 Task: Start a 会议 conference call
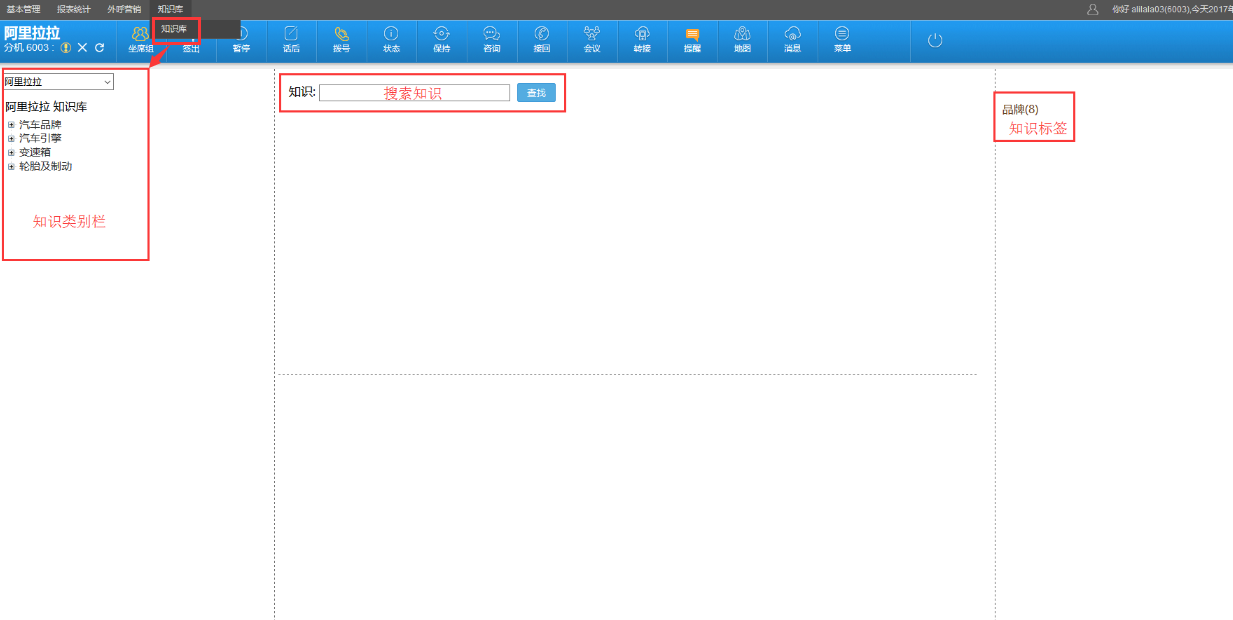click(592, 39)
